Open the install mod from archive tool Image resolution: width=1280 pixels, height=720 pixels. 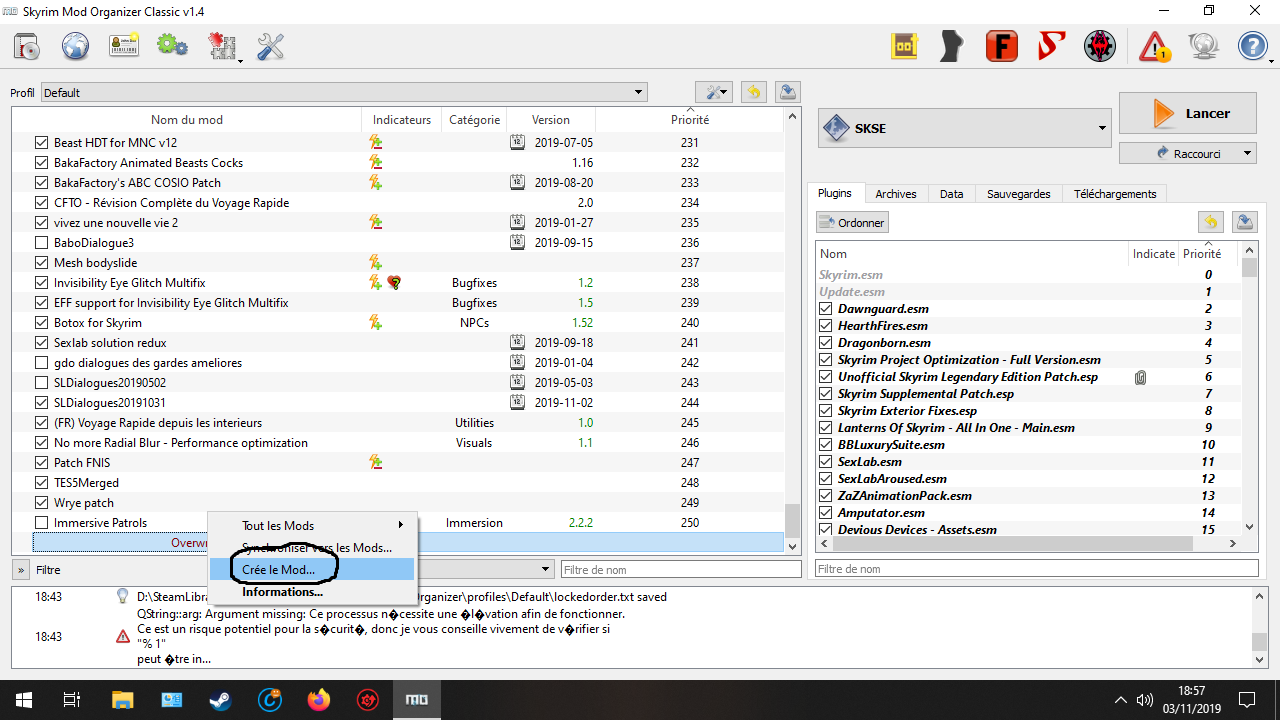28,46
